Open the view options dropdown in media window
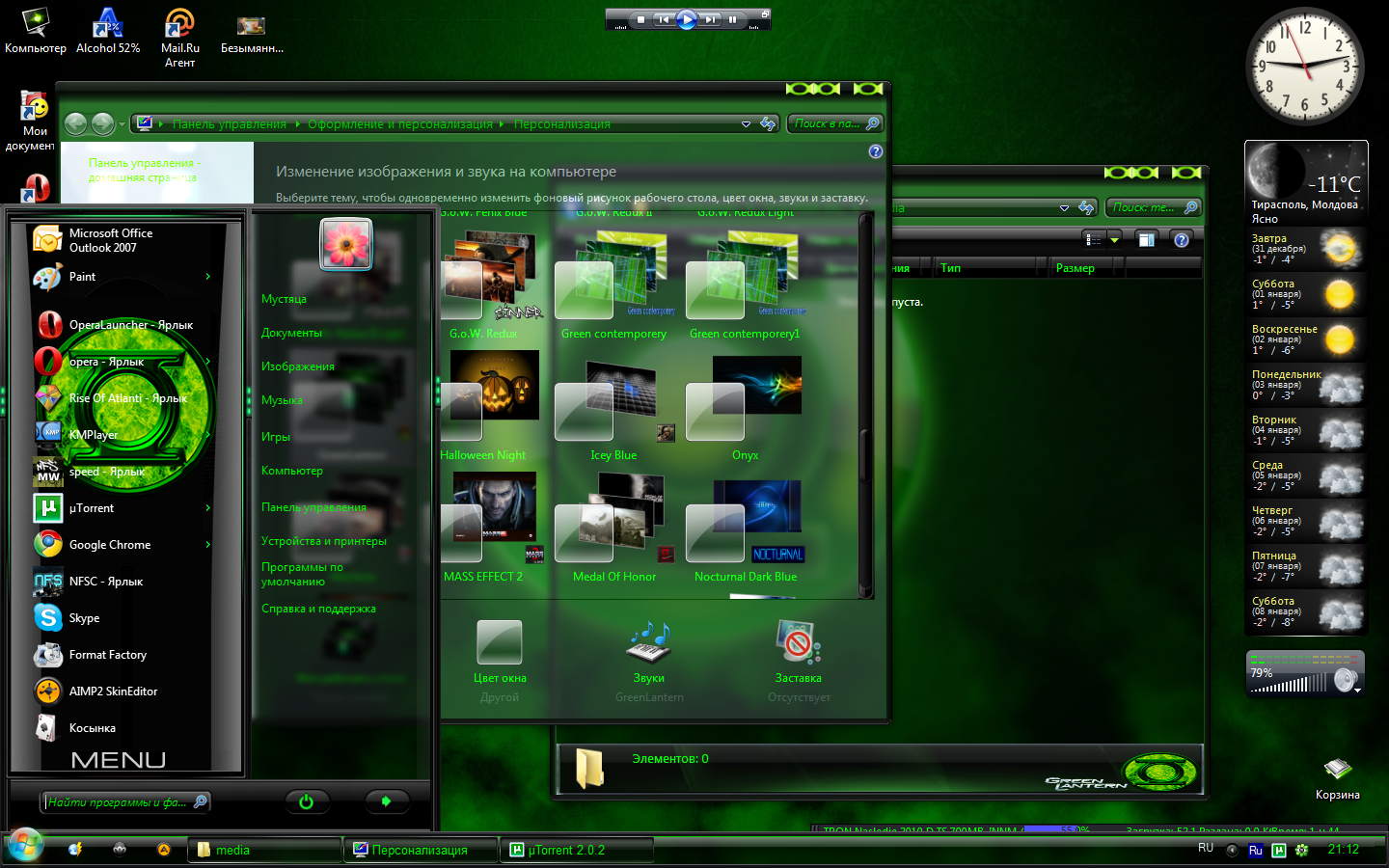 coord(1114,239)
